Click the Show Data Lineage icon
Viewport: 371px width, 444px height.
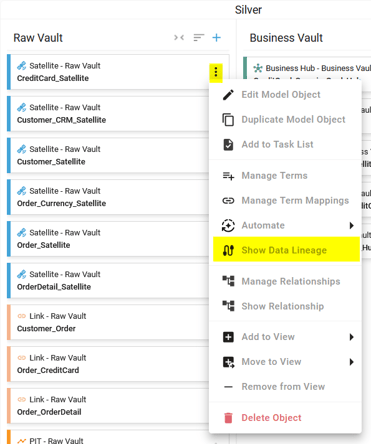coord(228,250)
